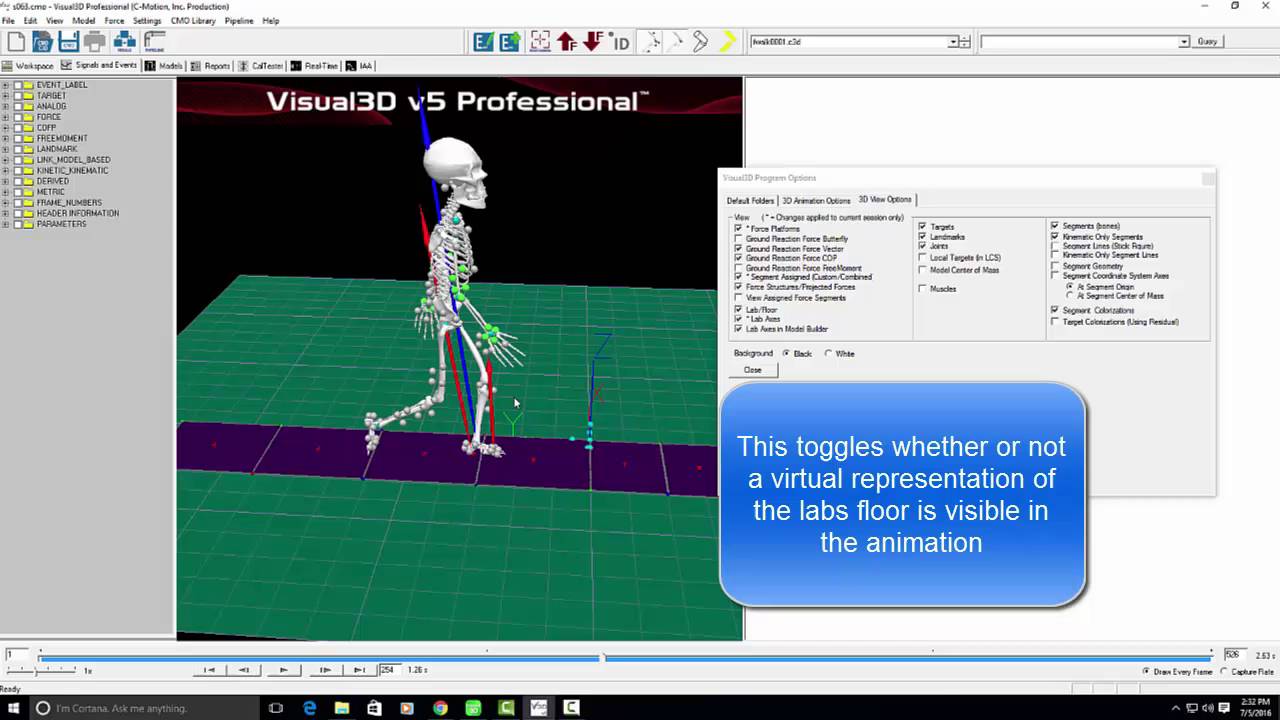Expand the ANALOG tree folder
The image size is (1280, 720).
tap(6, 106)
